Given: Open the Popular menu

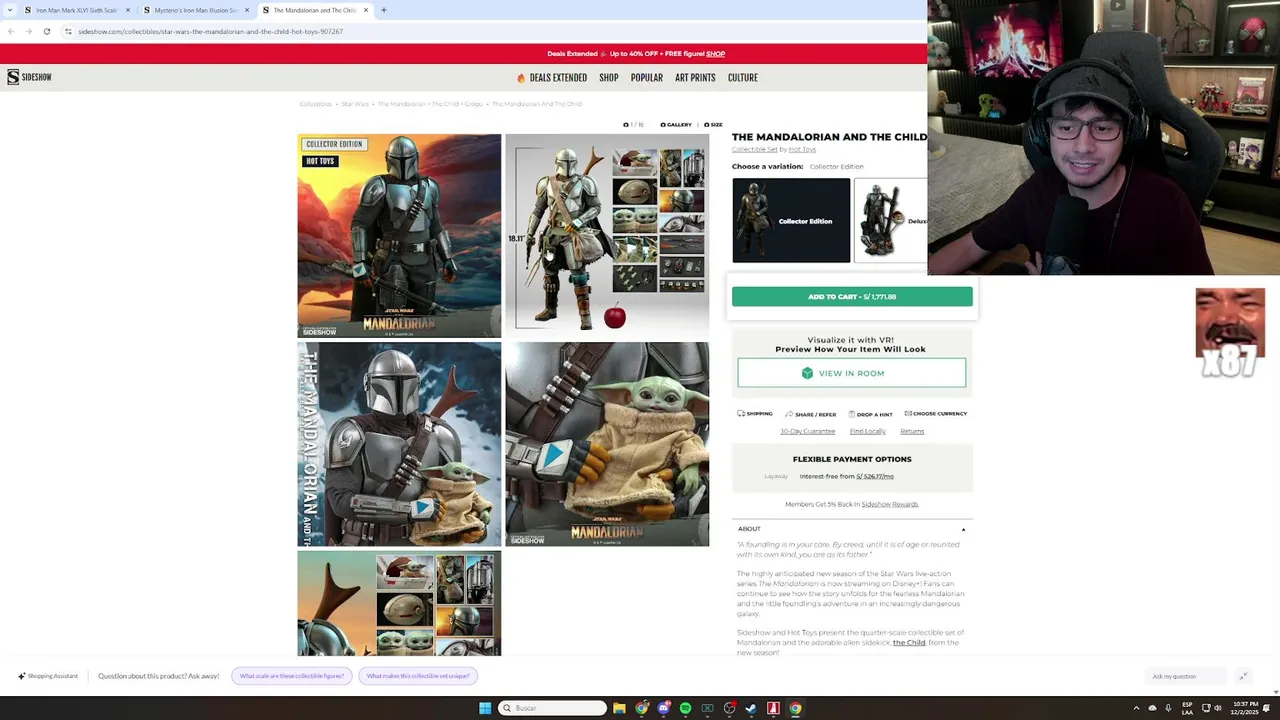Looking at the screenshot, I should pos(647,78).
